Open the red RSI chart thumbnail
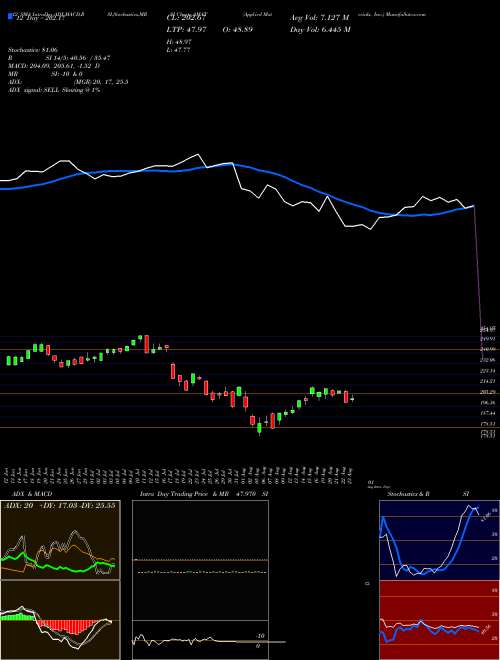 (x=439, y=620)
